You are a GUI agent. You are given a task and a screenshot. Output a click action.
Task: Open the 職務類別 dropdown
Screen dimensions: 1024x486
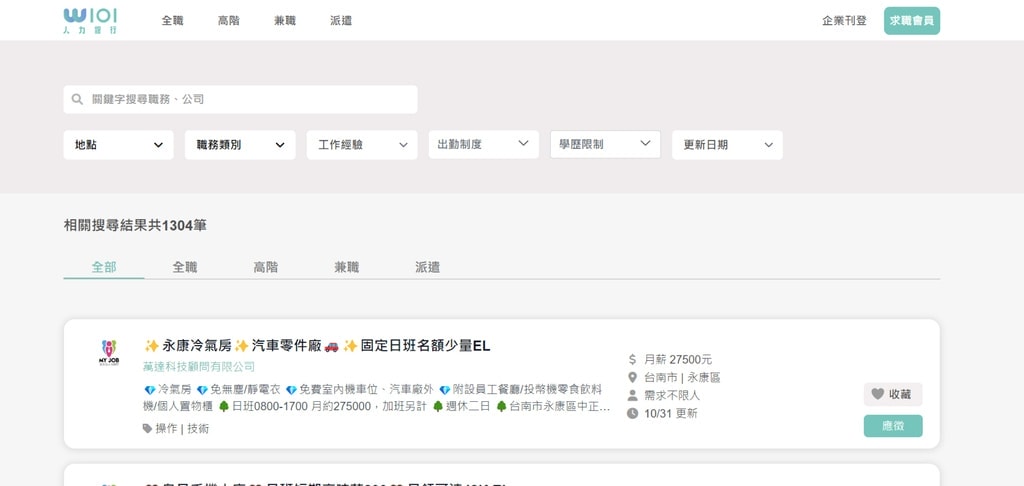coord(240,145)
